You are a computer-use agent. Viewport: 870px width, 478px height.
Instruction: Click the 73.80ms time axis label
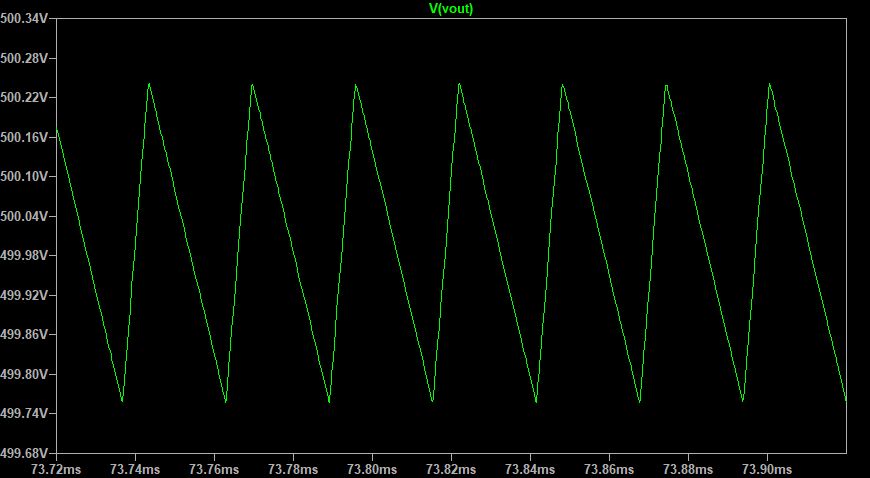click(x=372, y=470)
